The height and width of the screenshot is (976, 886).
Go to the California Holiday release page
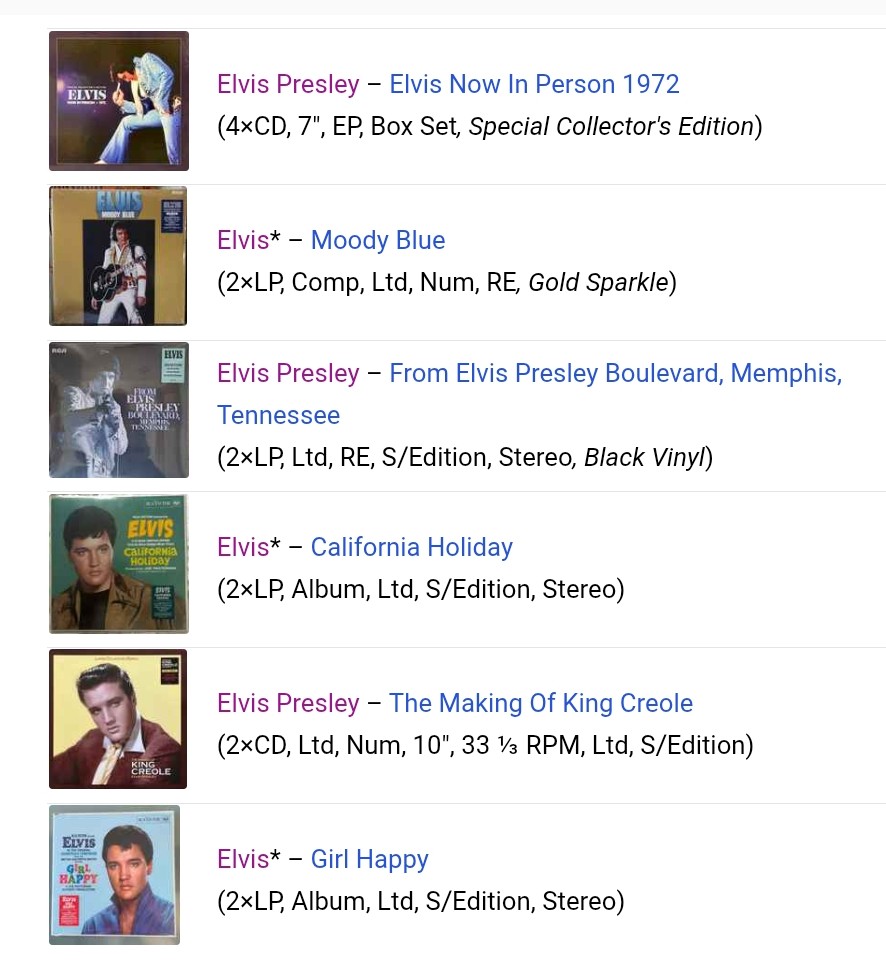point(411,547)
